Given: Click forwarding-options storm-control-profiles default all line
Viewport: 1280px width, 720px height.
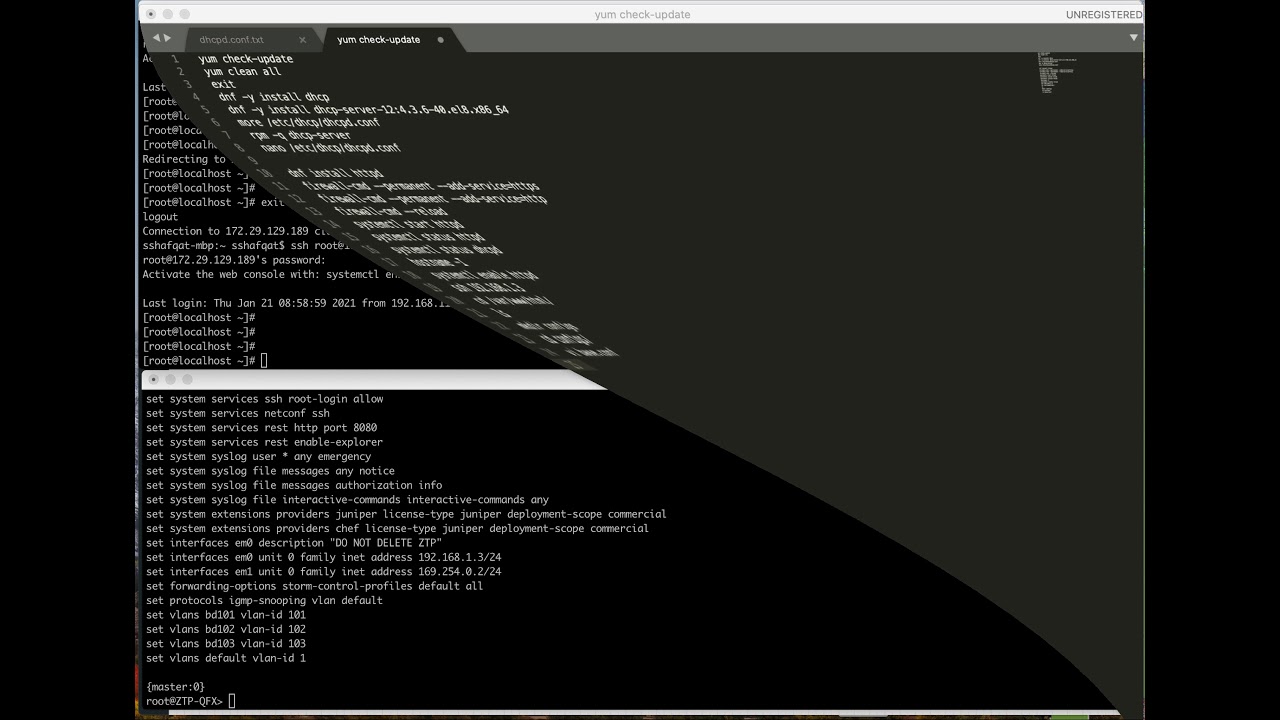Looking at the screenshot, I should [x=314, y=586].
